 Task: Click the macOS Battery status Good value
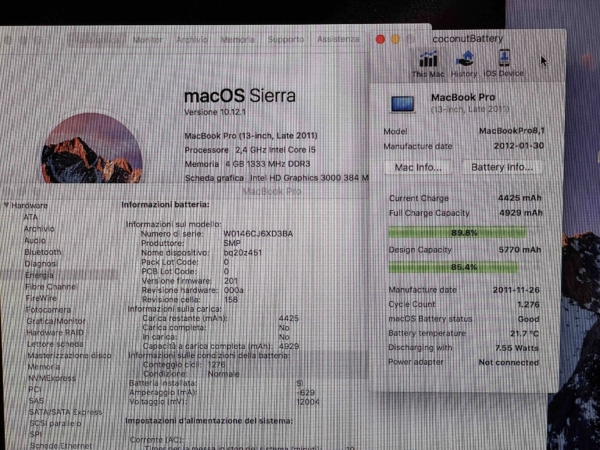click(x=528, y=319)
